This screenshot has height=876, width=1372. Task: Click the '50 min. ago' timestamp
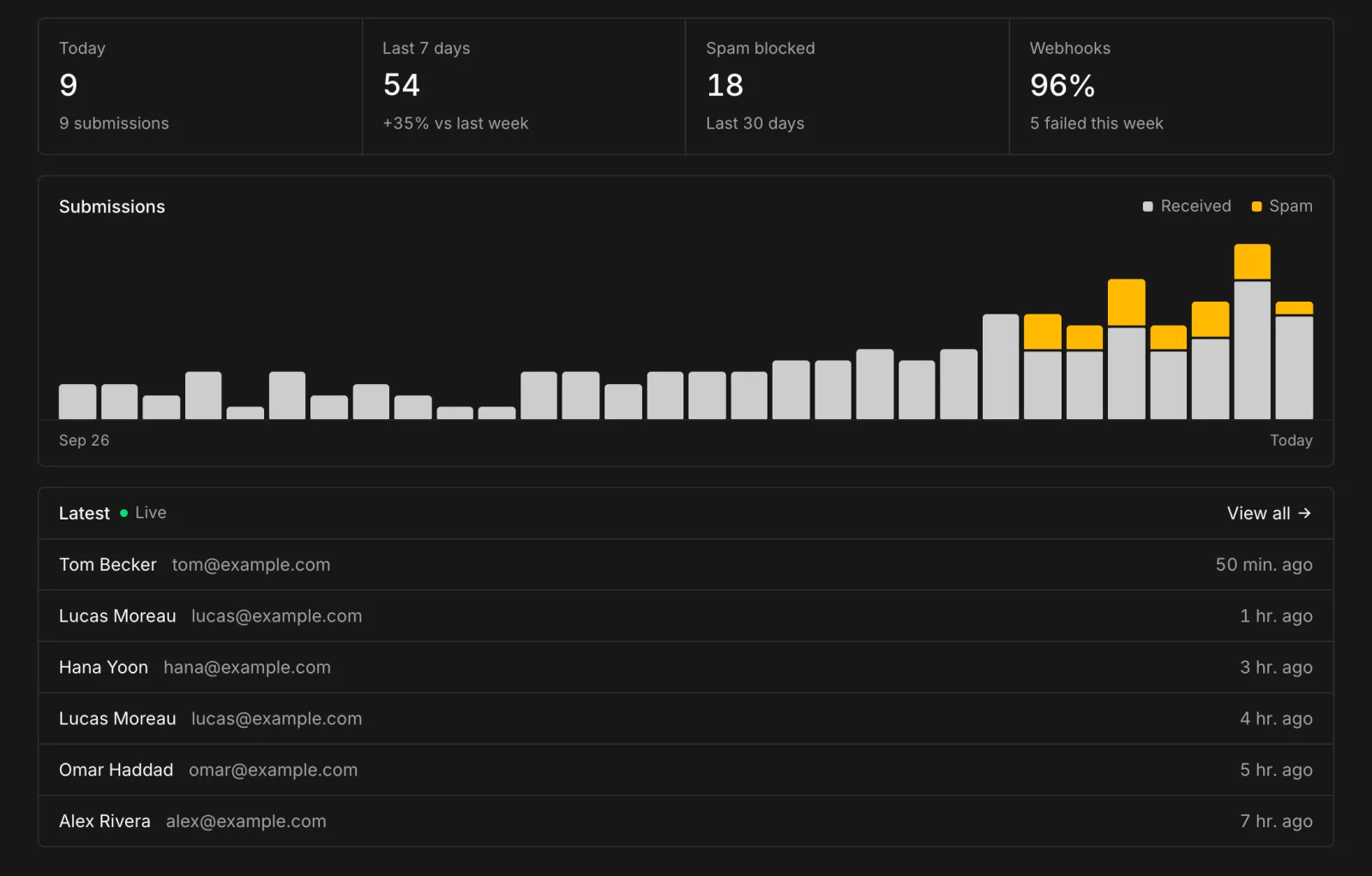1264,565
